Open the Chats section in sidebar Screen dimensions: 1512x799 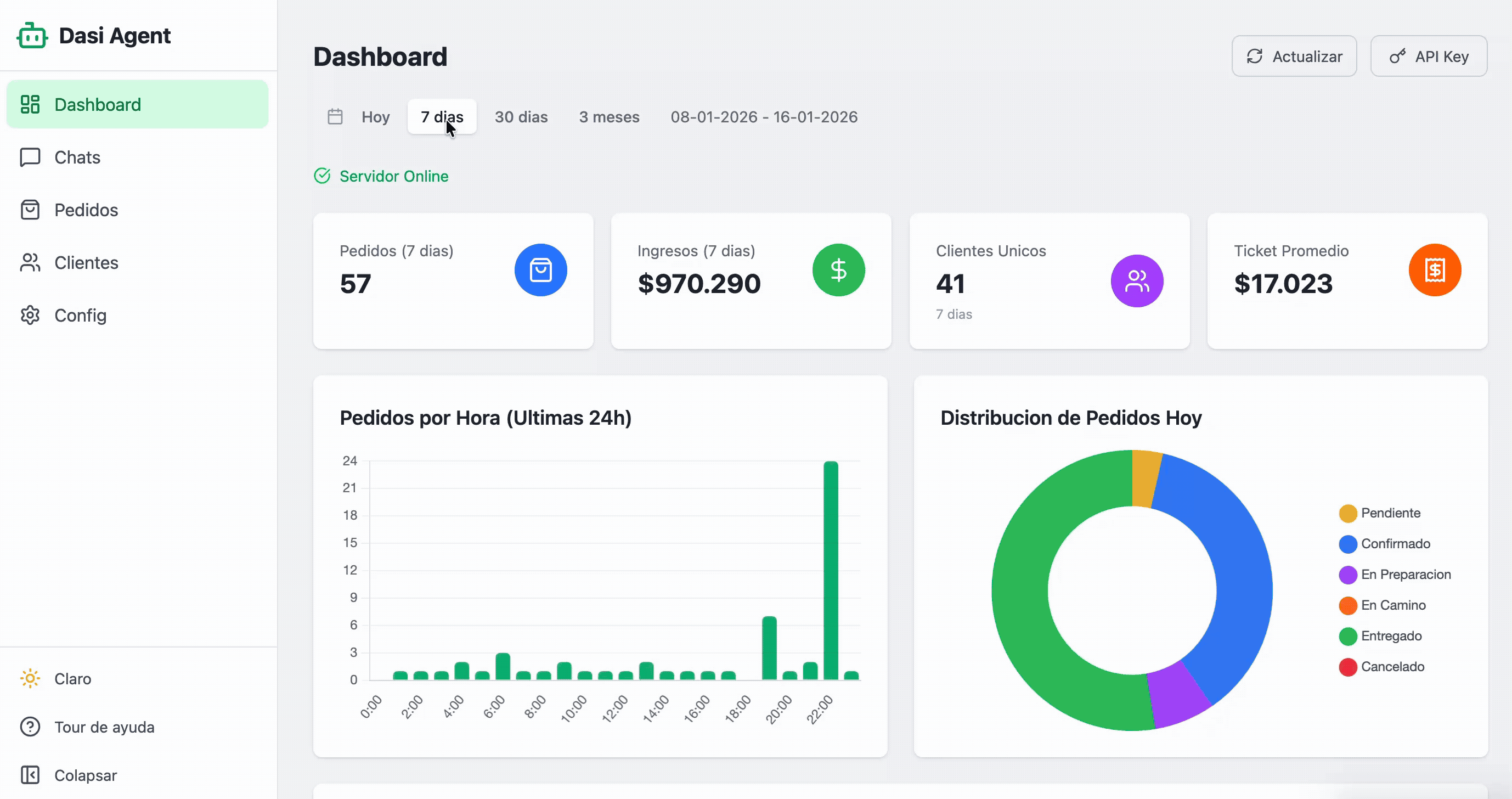pos(77,157)
